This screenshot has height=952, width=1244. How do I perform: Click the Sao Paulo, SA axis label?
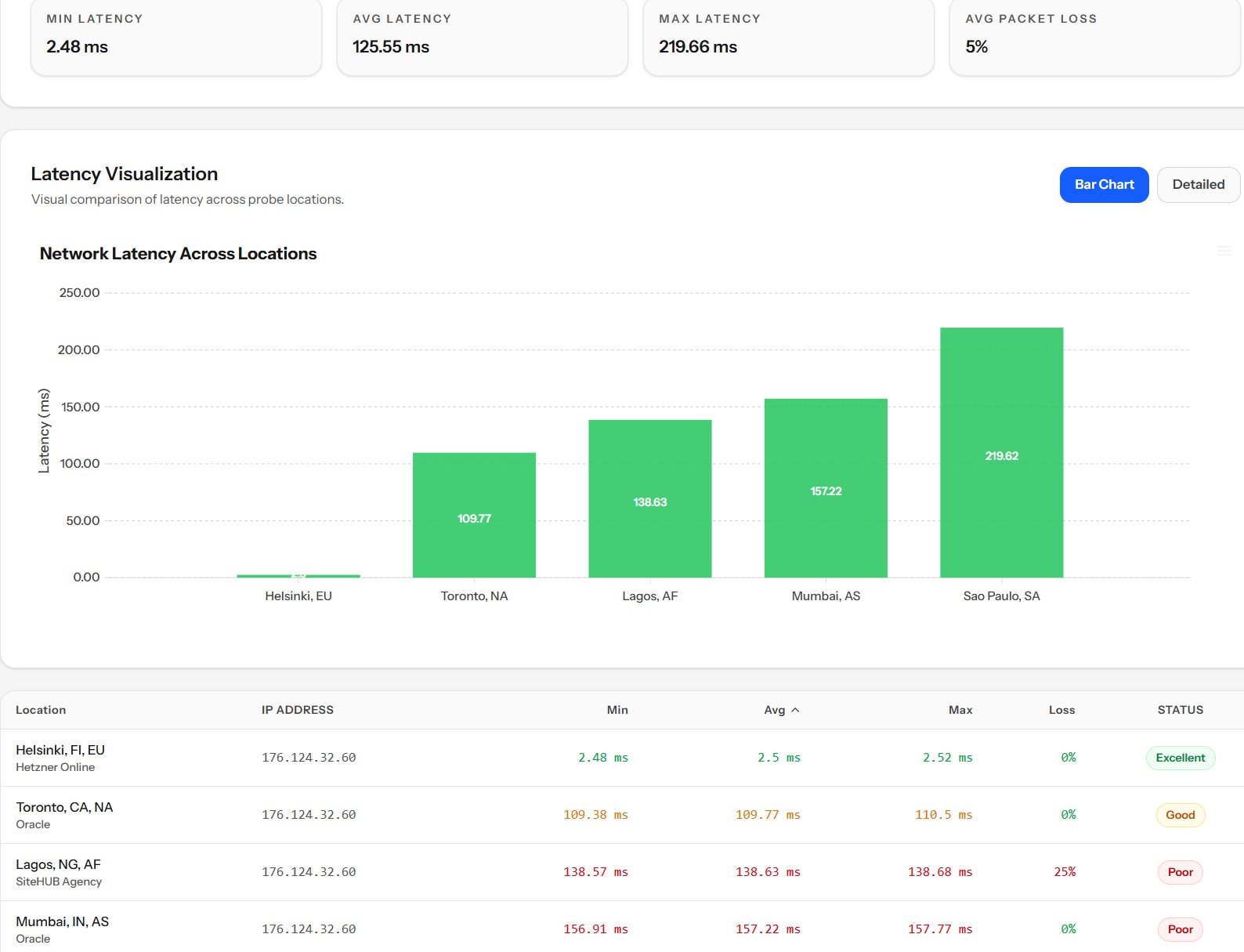(x=1002, y=596)
